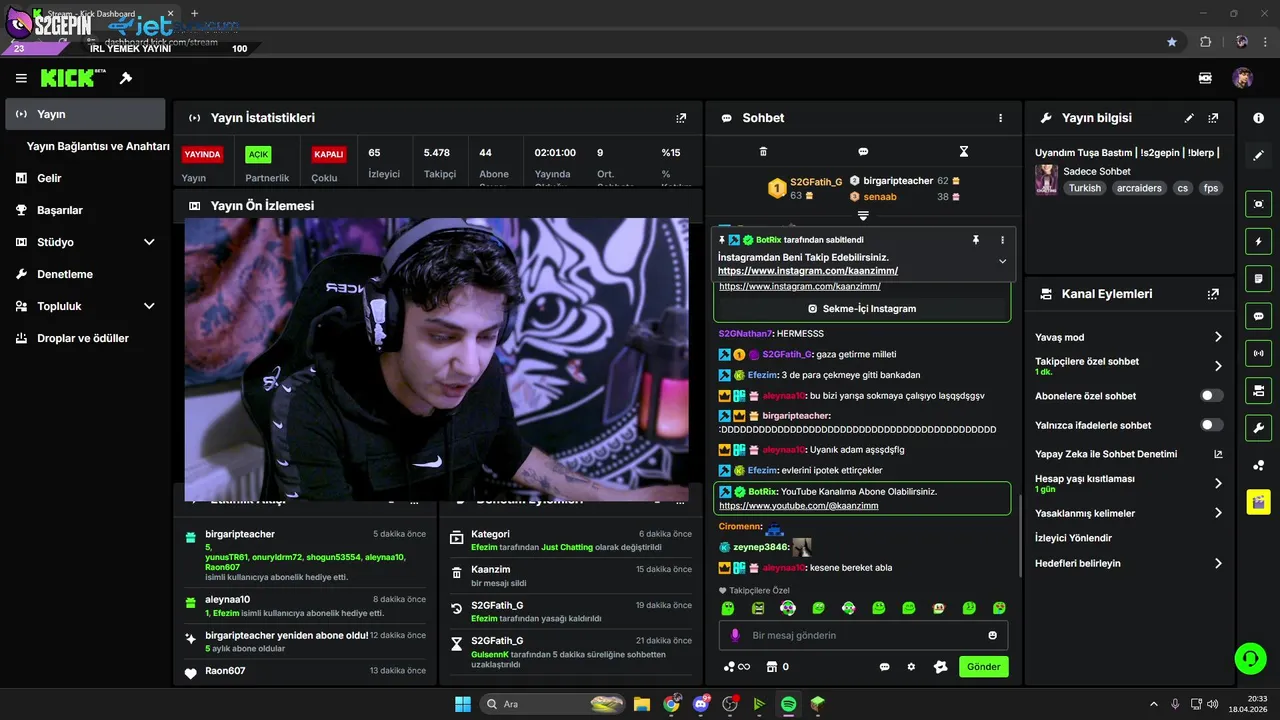This screenshot has width=1280, height=720.
Task: Open Windows Start menu
Action: click(x=463, y=704)
